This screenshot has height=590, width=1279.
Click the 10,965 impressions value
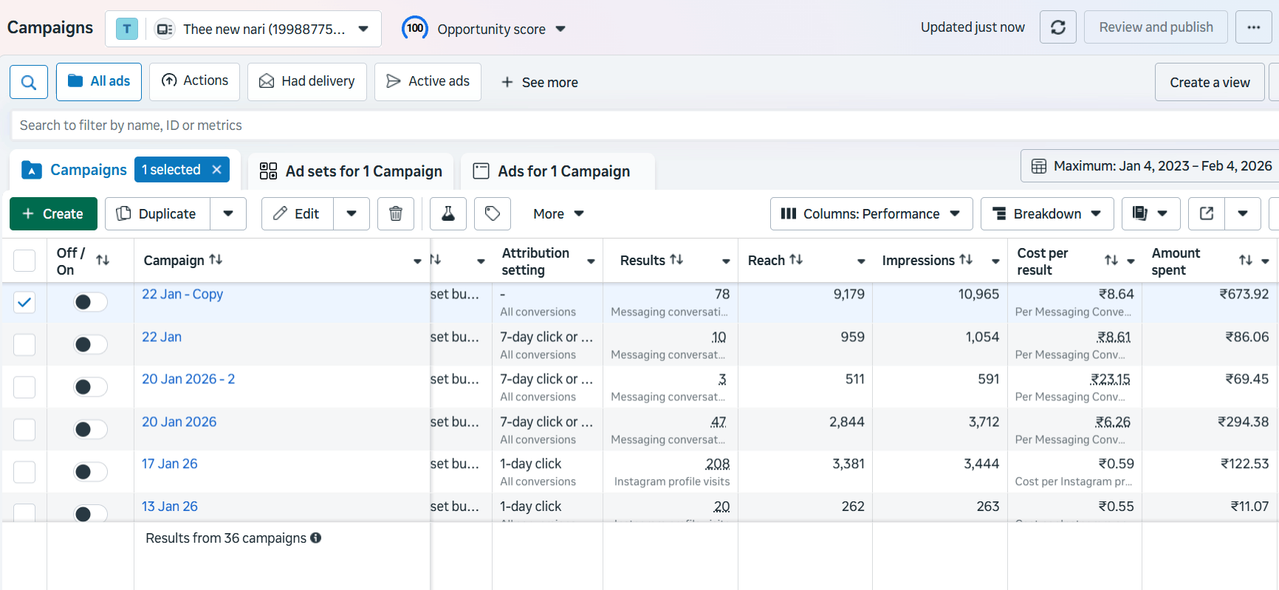coord(978,294)
